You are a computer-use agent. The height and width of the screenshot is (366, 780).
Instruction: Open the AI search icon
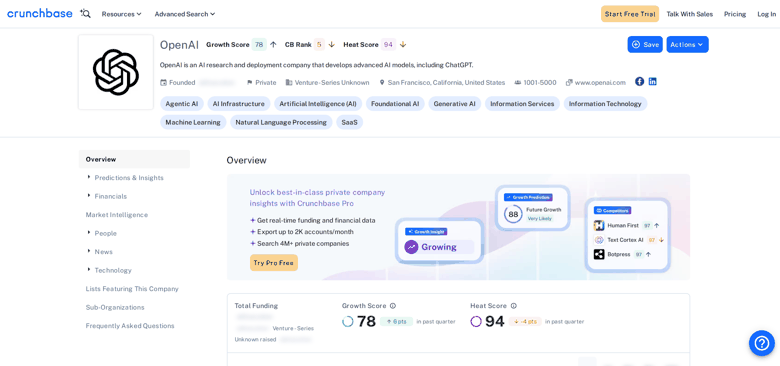(x=86, y=14)
